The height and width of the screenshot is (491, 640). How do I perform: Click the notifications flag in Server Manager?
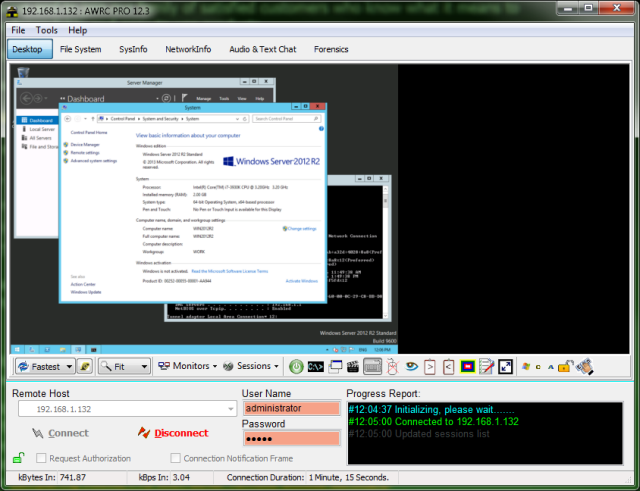[x=184, y=98]
